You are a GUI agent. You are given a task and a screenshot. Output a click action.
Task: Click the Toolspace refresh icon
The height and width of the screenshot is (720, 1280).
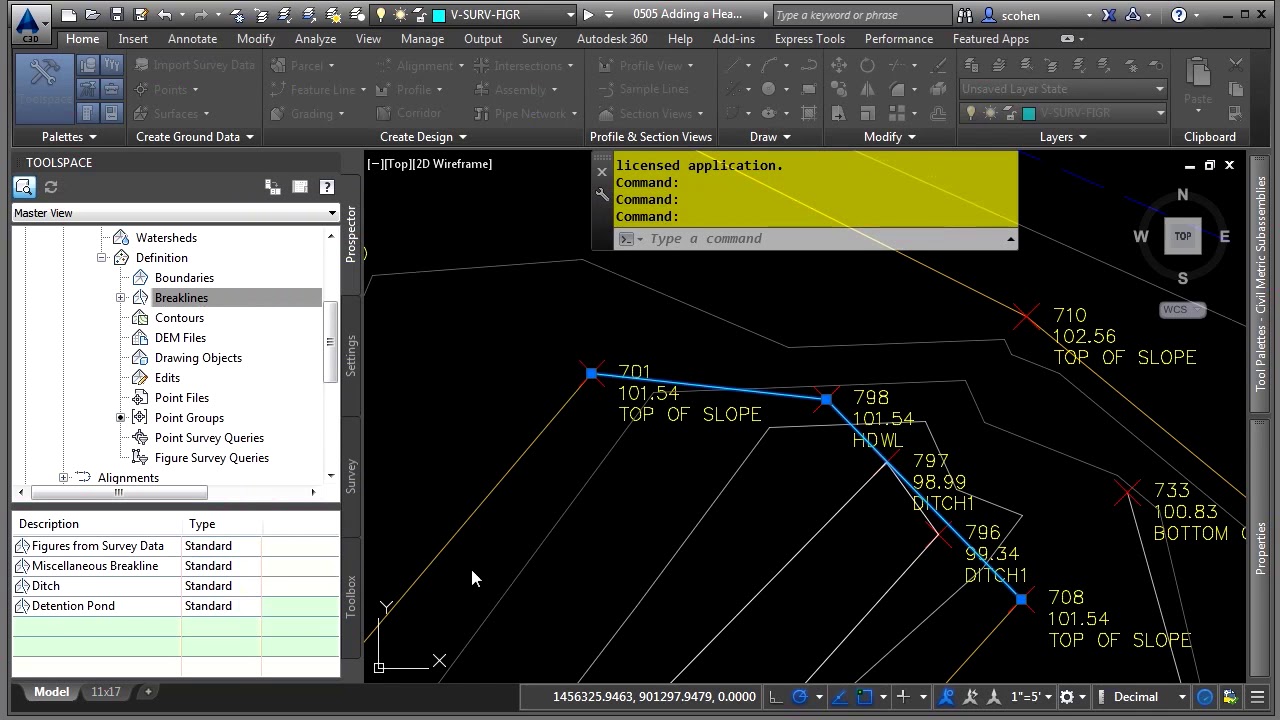pyautogui.click(x=51, y=187)
